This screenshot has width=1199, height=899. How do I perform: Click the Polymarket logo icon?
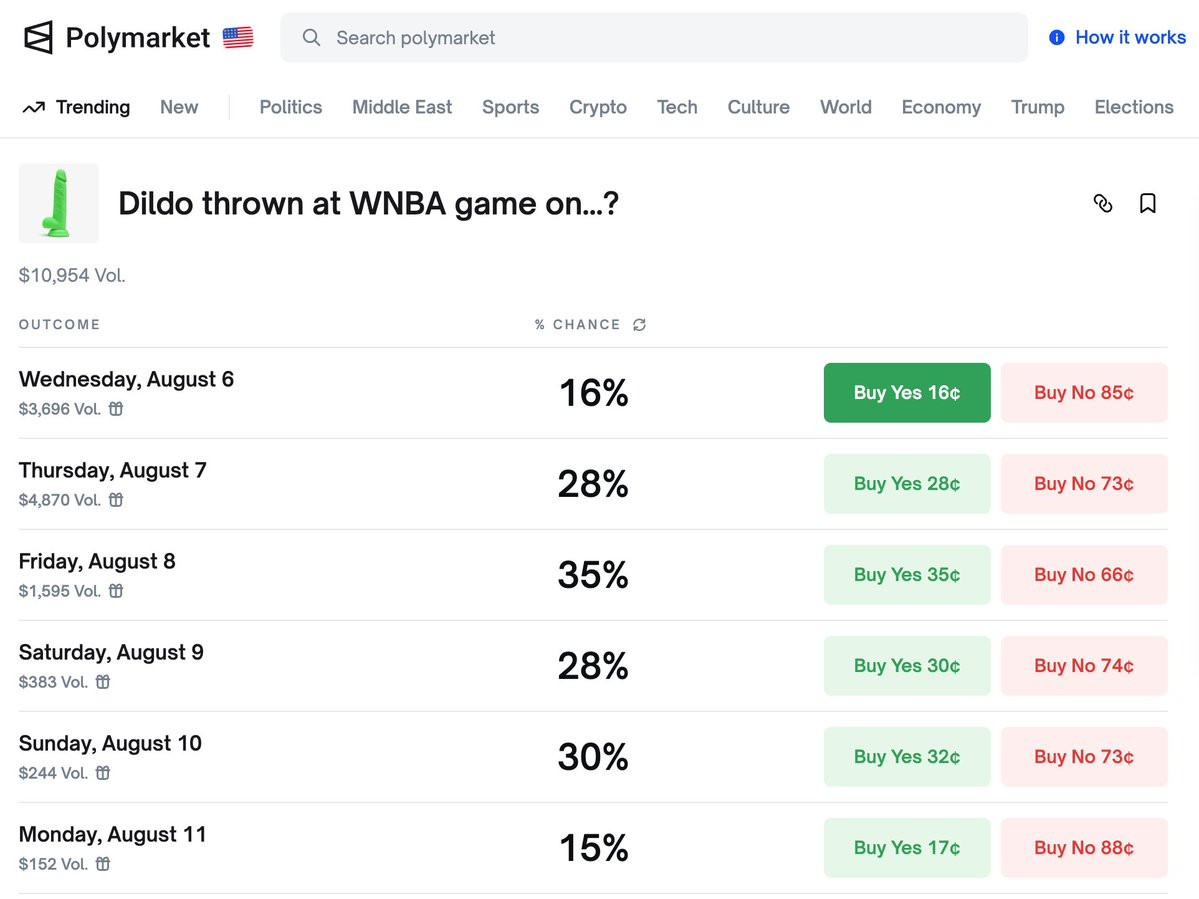pyautogui.click(x=38, y=38)
